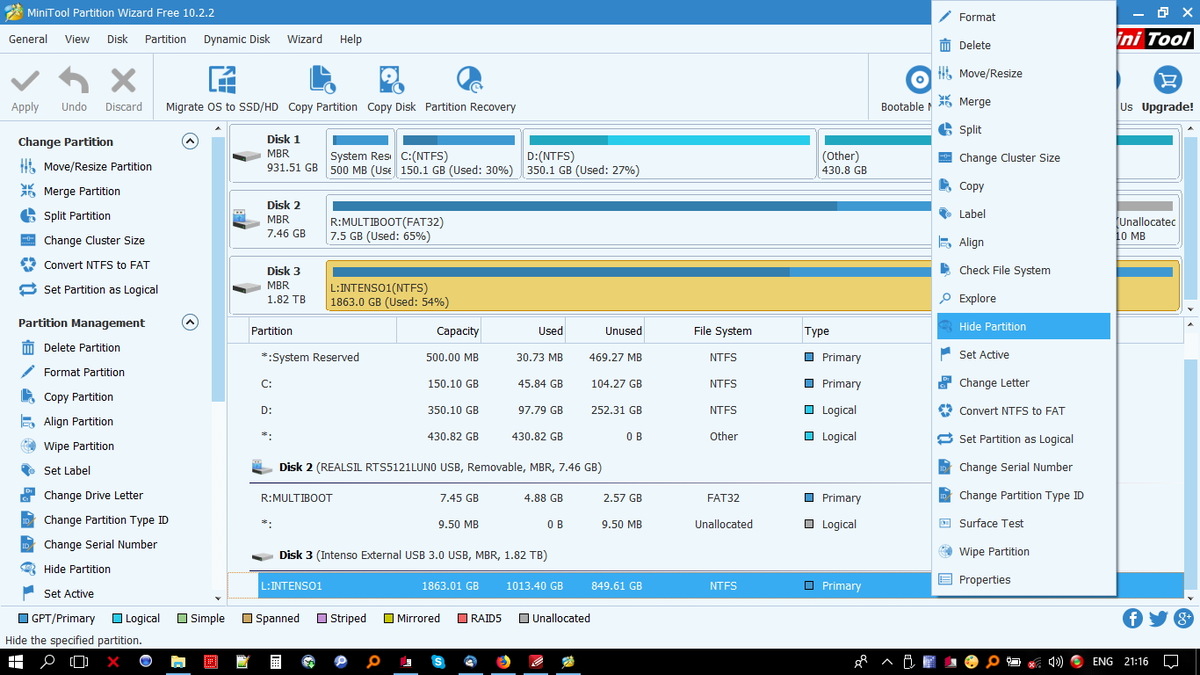The image size is (1200, 675).
Task: Select the L:INTENSO1 row in list
Action: coord(580,586)
